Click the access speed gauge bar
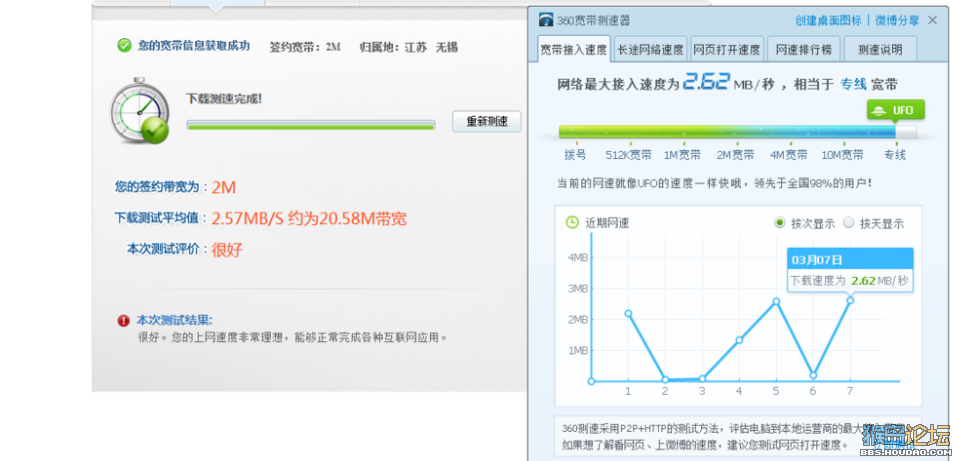Image resolution: width=957 pixels, height=461 pixels. click(x=737, y=132)
